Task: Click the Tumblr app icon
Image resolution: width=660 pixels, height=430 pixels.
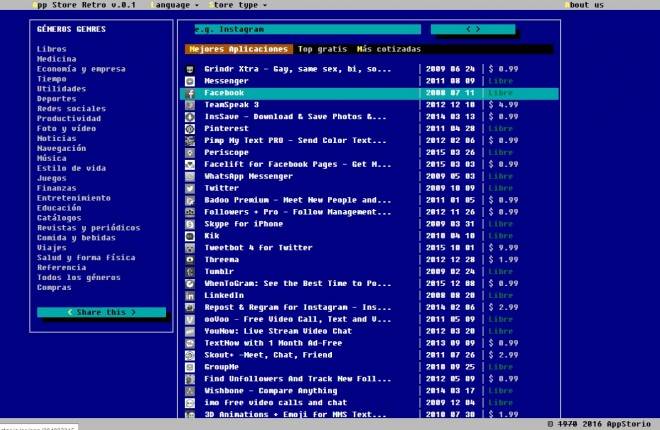Action: coord(190,272)
